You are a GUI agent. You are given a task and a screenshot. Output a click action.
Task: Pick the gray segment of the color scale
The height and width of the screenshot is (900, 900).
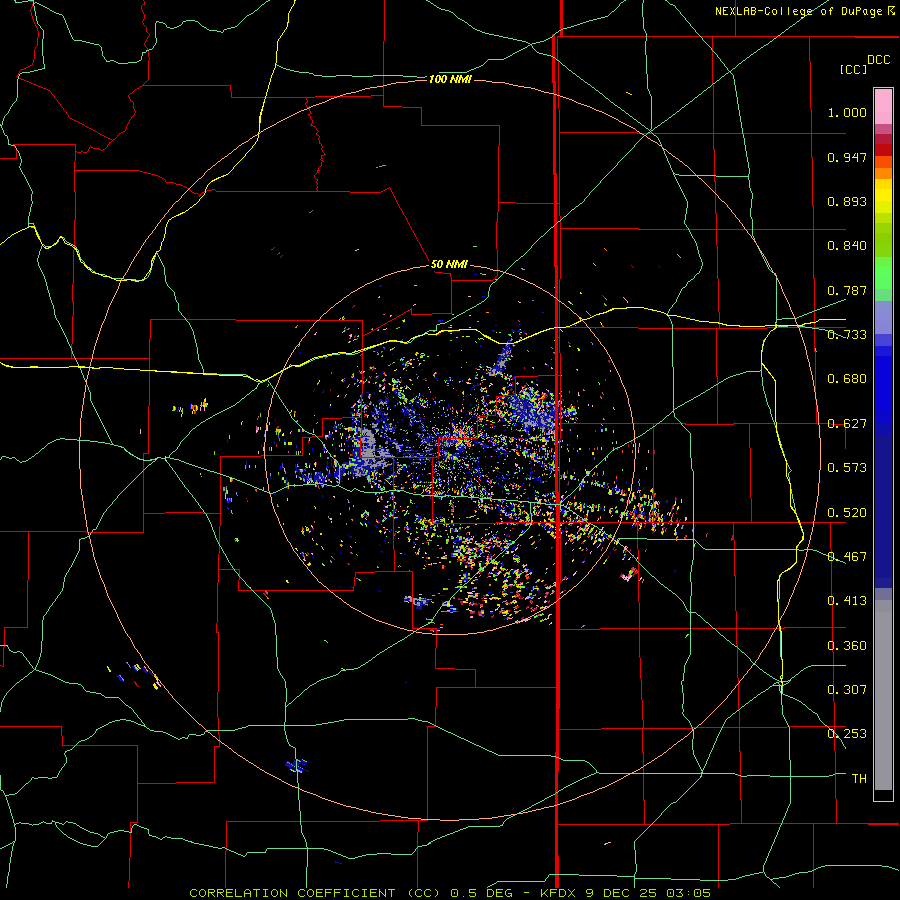point(883,695)
